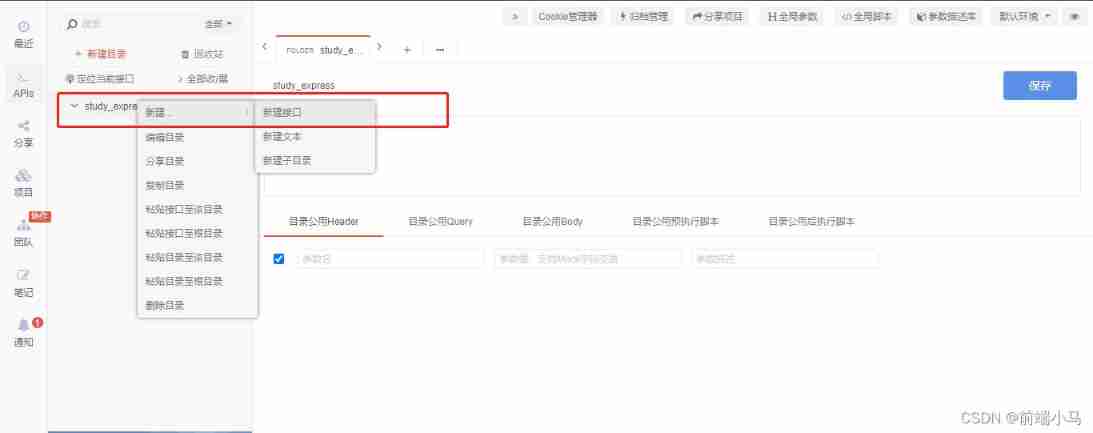Click the top toolbar expand arrow button
The width and height of the screenshot is (1093, 433).
point(515,16)
